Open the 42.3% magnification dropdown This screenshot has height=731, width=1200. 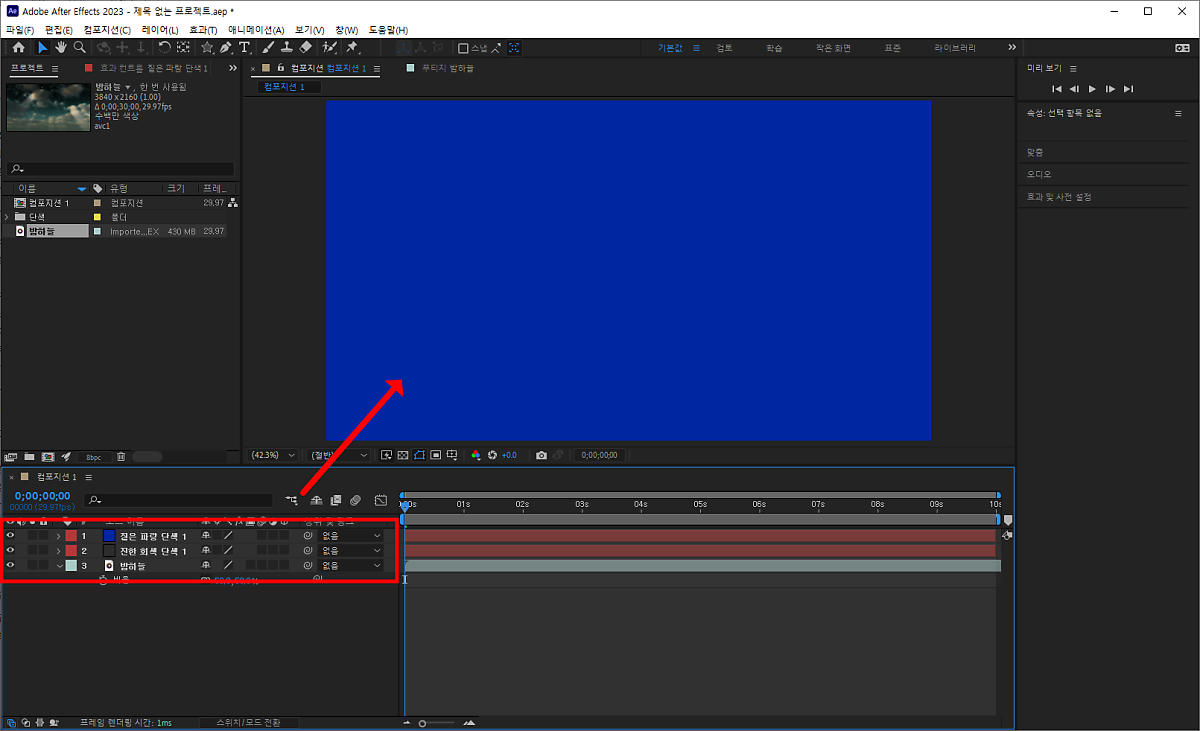point(272,455)
